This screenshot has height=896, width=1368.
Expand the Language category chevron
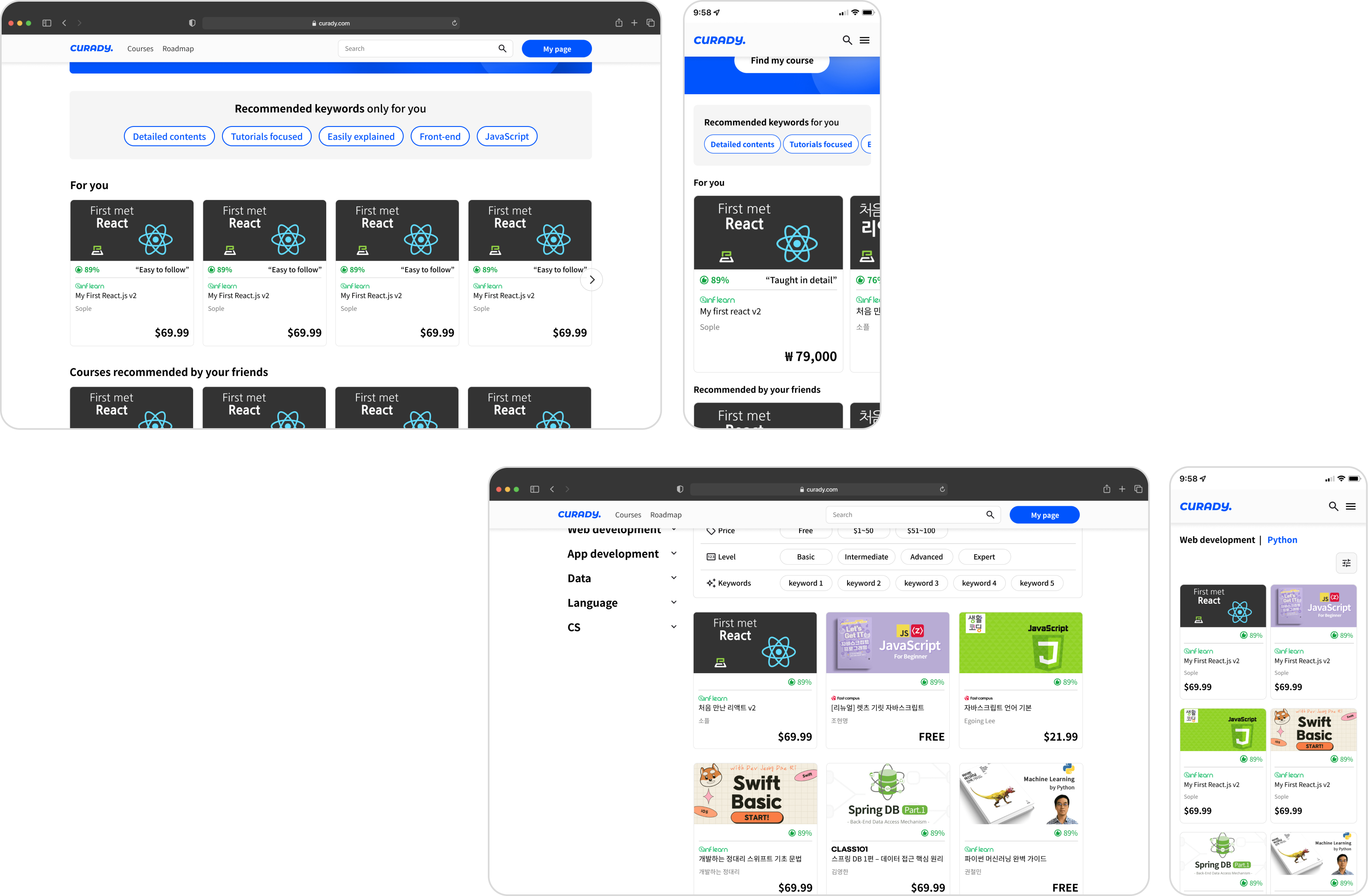pyautogui.click(x=673, y=602)
